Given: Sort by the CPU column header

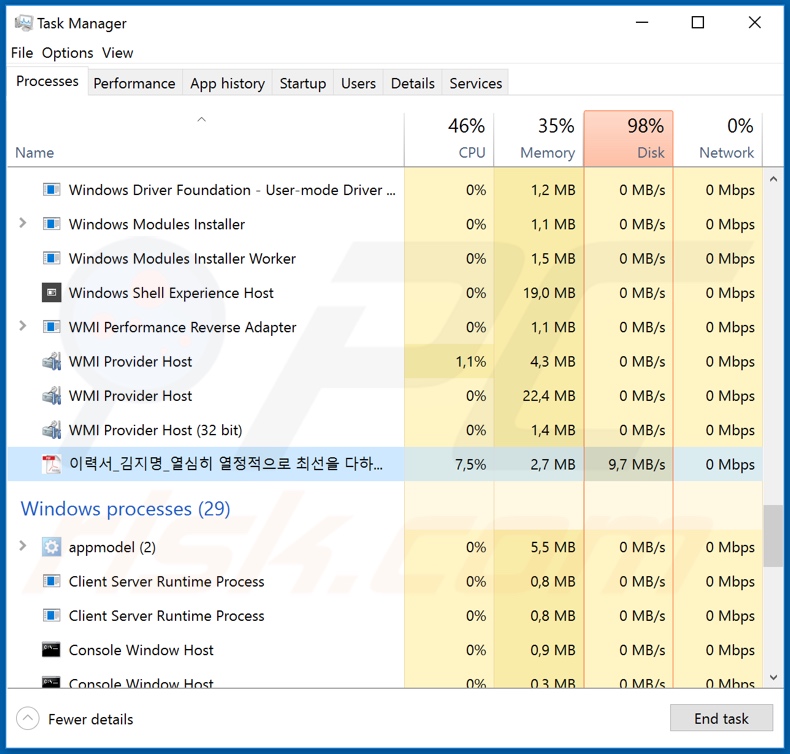Looking at the screenshot, I should [449, 139].
